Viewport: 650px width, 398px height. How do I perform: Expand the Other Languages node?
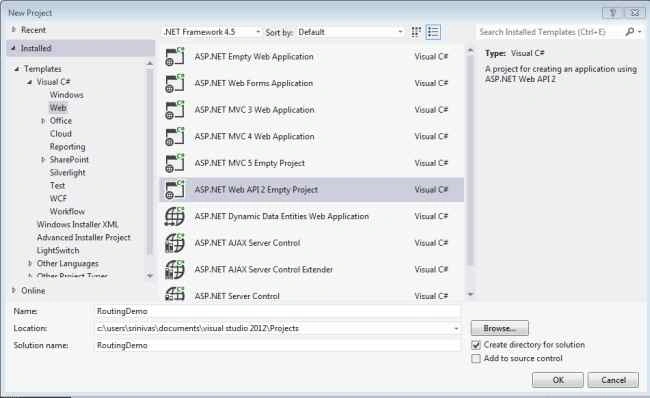30,263
